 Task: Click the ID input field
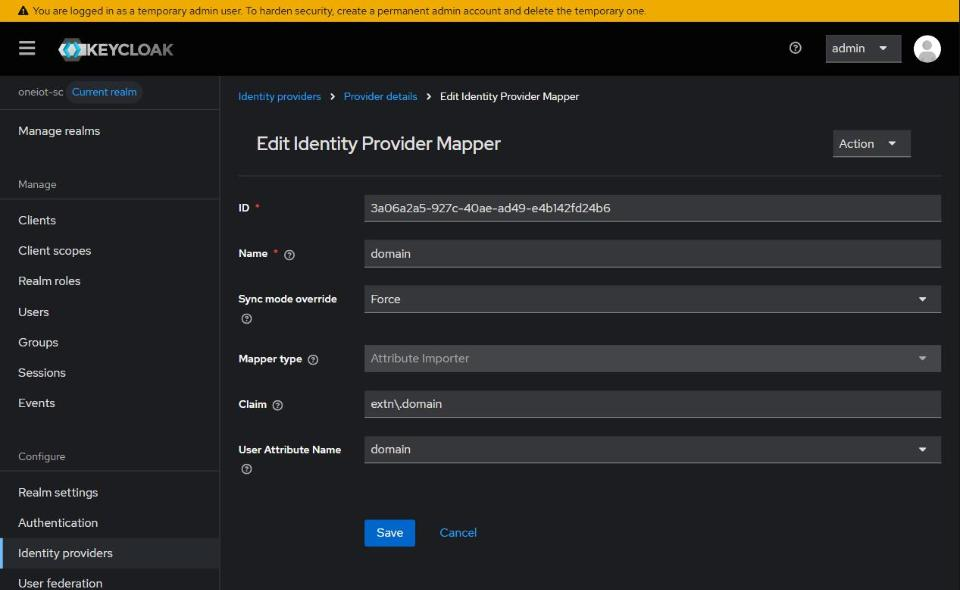point(652,208)
